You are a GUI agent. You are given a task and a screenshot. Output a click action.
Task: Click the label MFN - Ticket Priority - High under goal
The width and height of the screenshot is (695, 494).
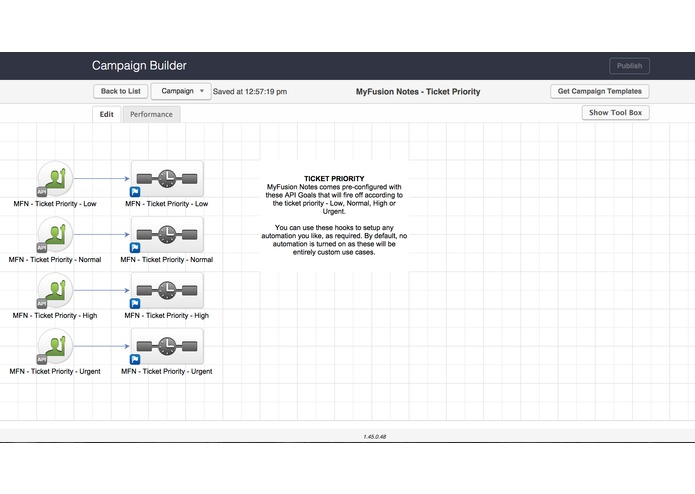pyautogui.click(x=55, y=315)
